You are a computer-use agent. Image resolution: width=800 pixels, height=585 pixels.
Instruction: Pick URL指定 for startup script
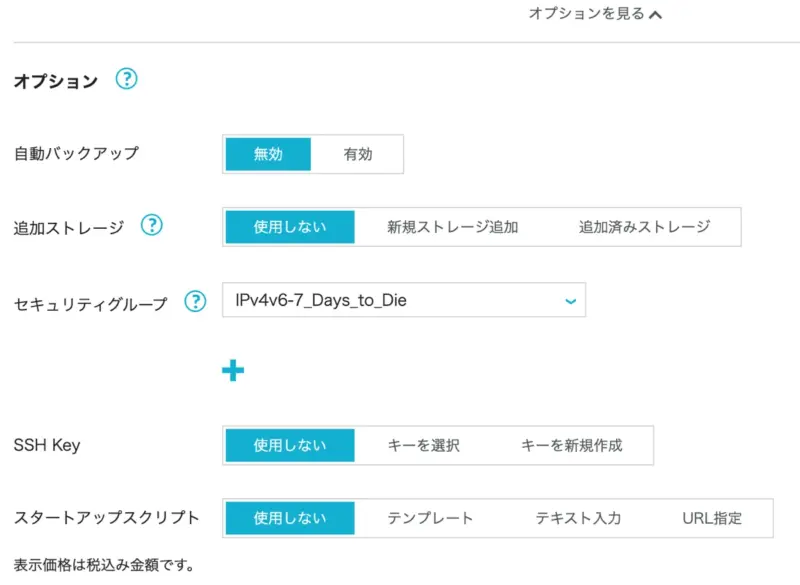tap(712, 518)
